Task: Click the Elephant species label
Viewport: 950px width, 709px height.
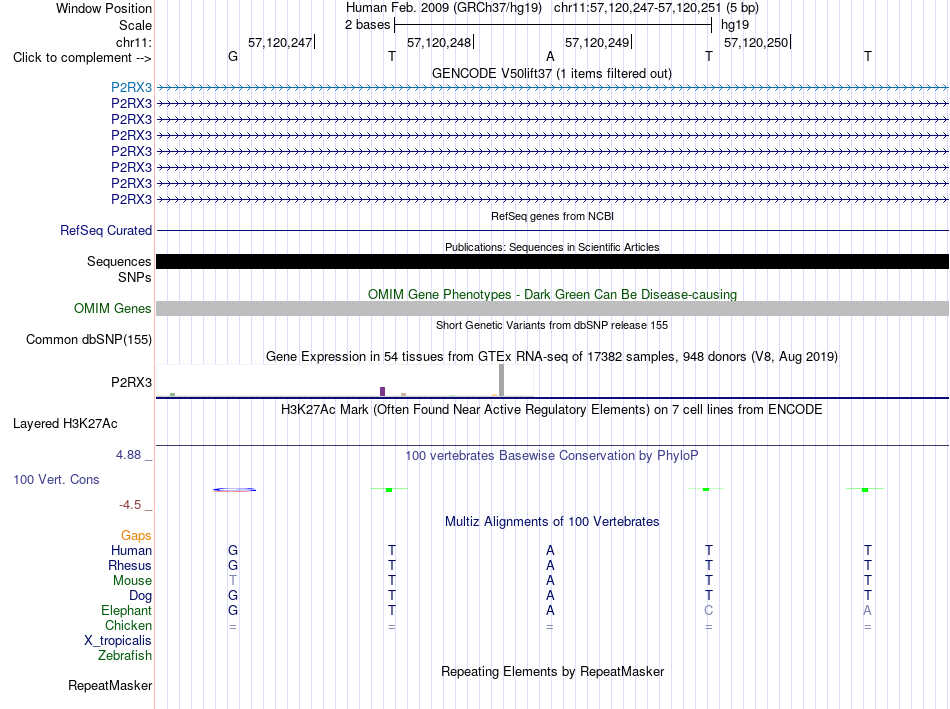Action: (127, 610)
